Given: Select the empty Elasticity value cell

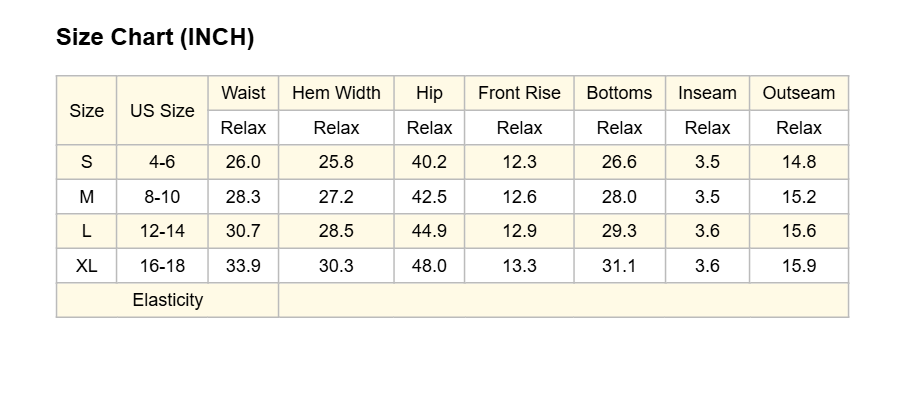Looking at the screenshot, I should [x=563, y=300].
